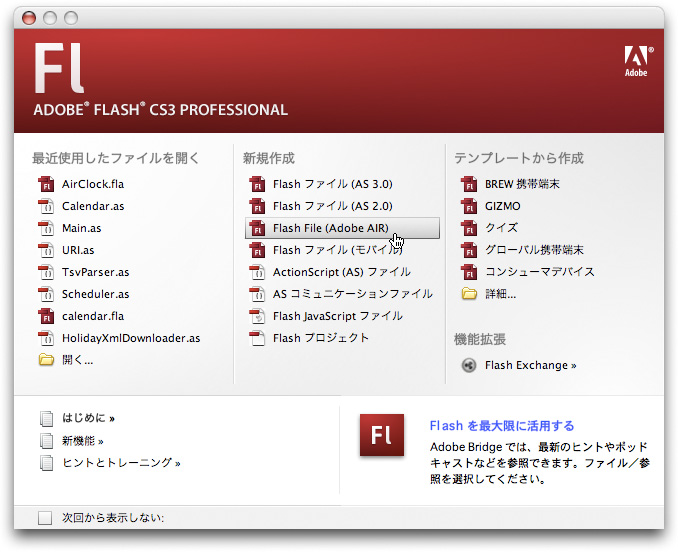Screen dimensions: 678x552
Task: Click the GIZMO template icon
Action: 469,206
